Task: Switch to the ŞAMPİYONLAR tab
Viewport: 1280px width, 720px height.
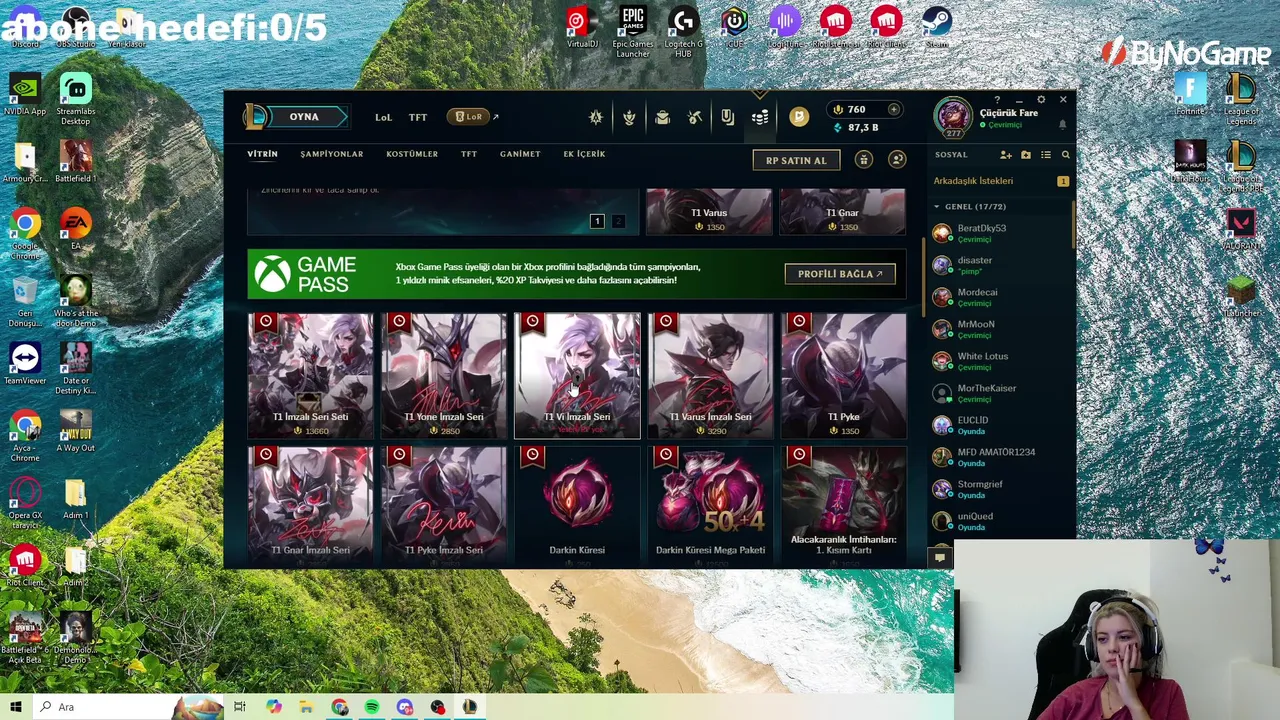Action: (331, 154)
